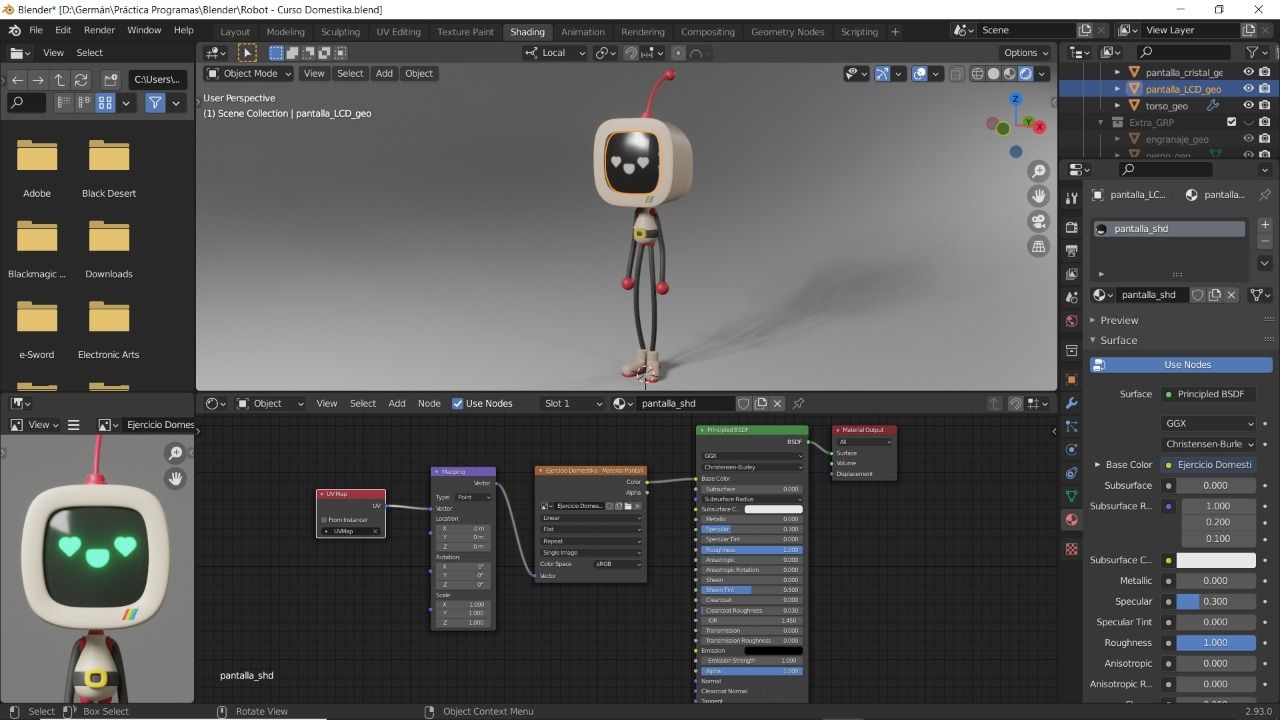Open the Node menu in node editor
This screenshot has width=1280, height=720.
click(429, 403)
